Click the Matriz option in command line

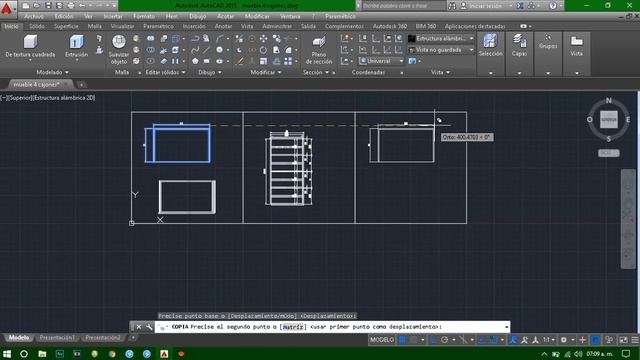click(293, 327)
